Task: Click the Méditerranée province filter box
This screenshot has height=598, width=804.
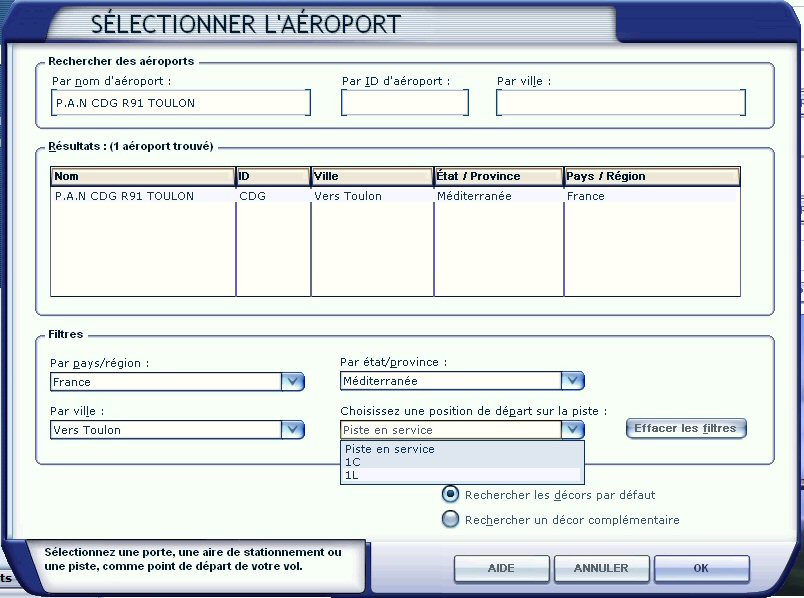Action: tap(451, 381)
